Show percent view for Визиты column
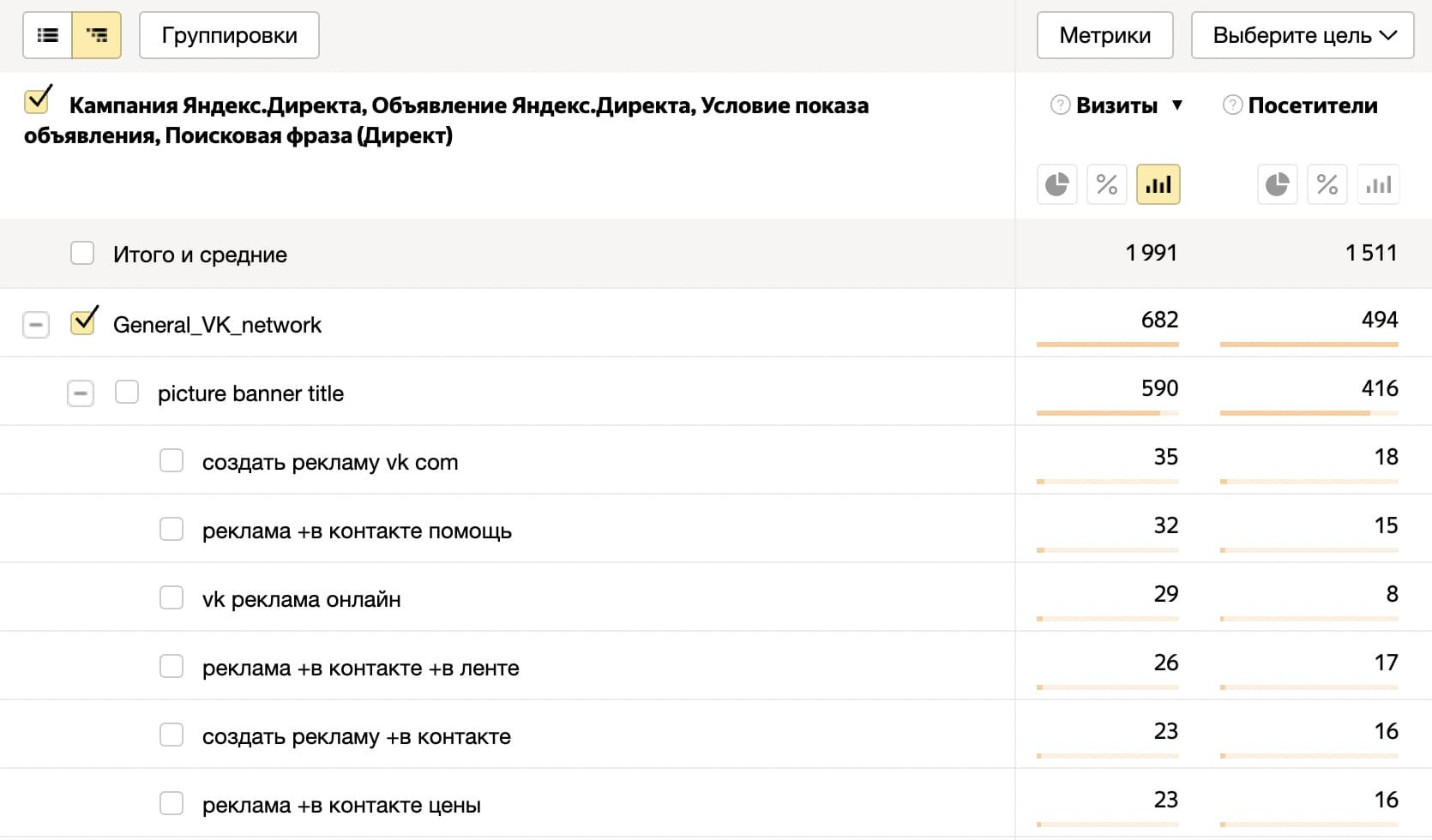1432x840 pixels. click(x=1107, y=184)
